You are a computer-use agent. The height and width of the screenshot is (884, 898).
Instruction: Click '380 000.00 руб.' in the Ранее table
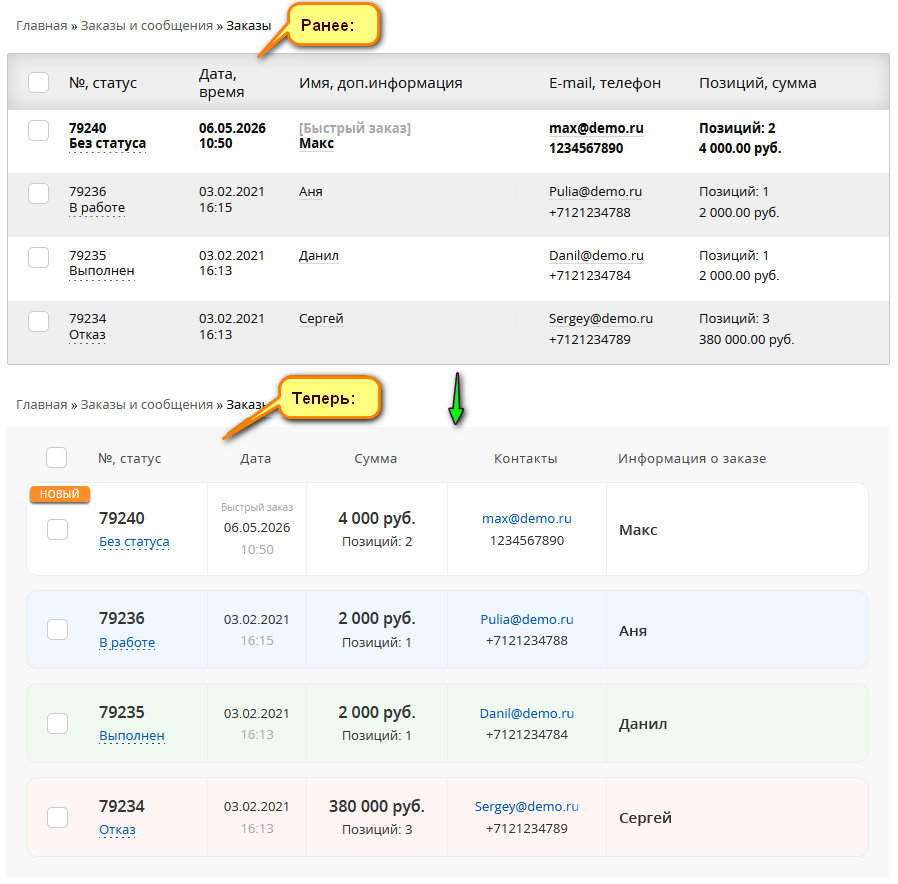746,340
